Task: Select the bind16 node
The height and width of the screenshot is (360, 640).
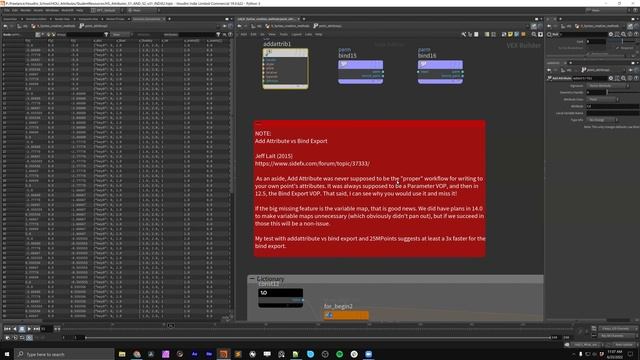Action: pos(440,72)
